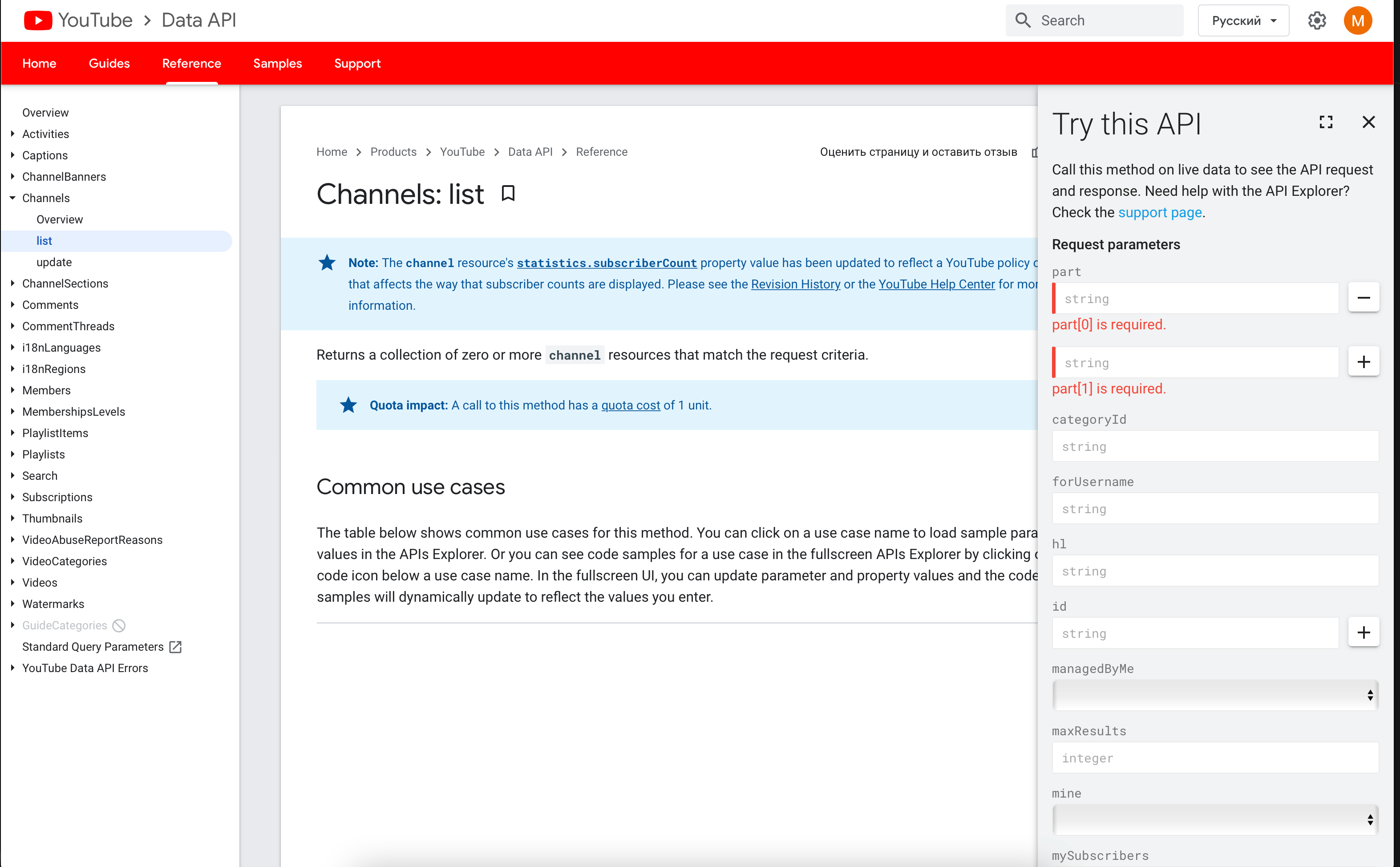The width and height of the screenshot is (1400, 867).
Task: Open the VideoCategories tree item
Action: pyautogui.click(x=64, y=561)
